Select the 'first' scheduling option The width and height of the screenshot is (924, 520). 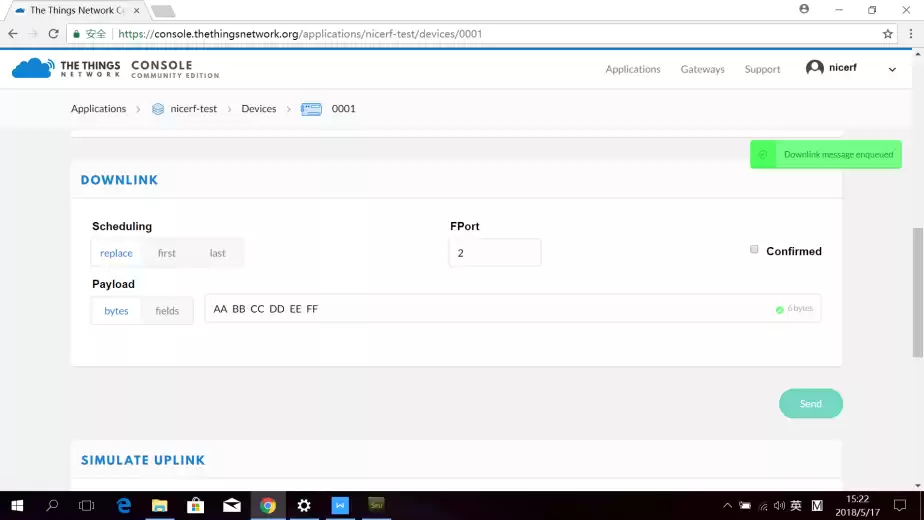(167, 253)
